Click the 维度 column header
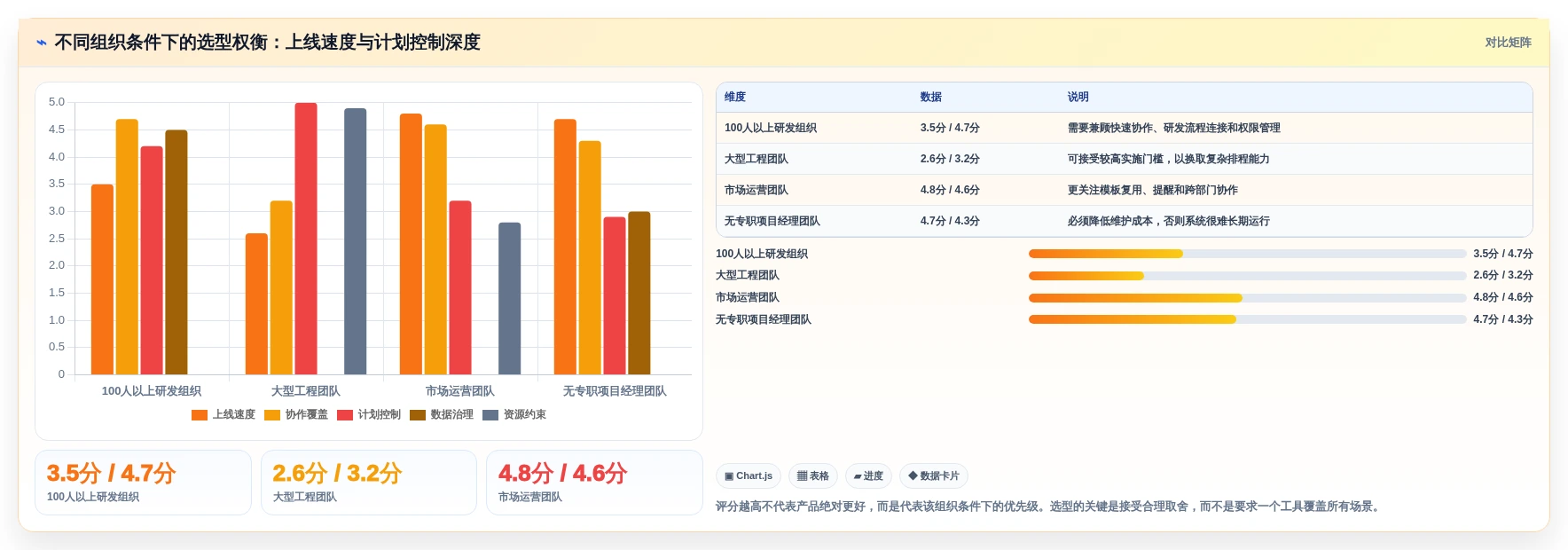The width and height of the screenshot is (1568, 550). point(735,98)
